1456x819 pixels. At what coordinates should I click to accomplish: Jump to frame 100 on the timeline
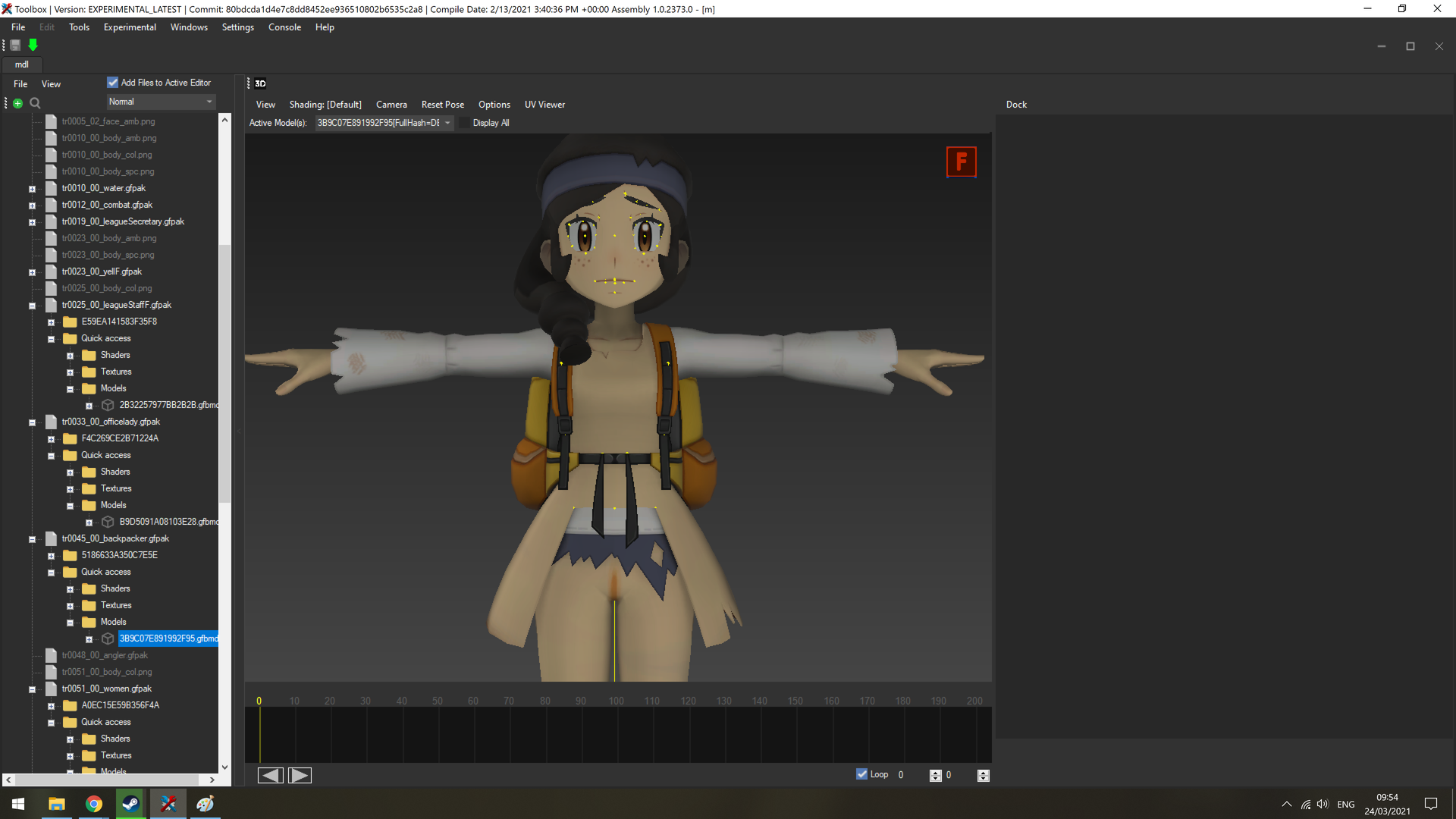[x=616, y=701]
